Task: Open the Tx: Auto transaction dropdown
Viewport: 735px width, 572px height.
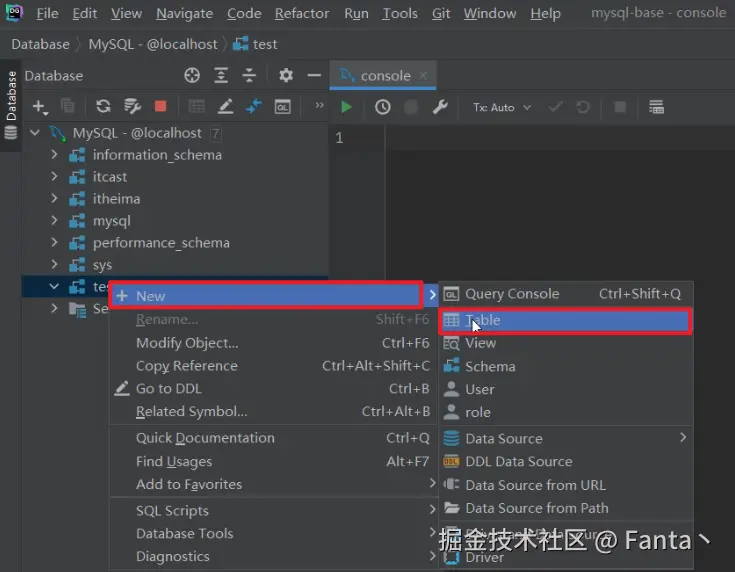Action: click(x=502, y=107)
